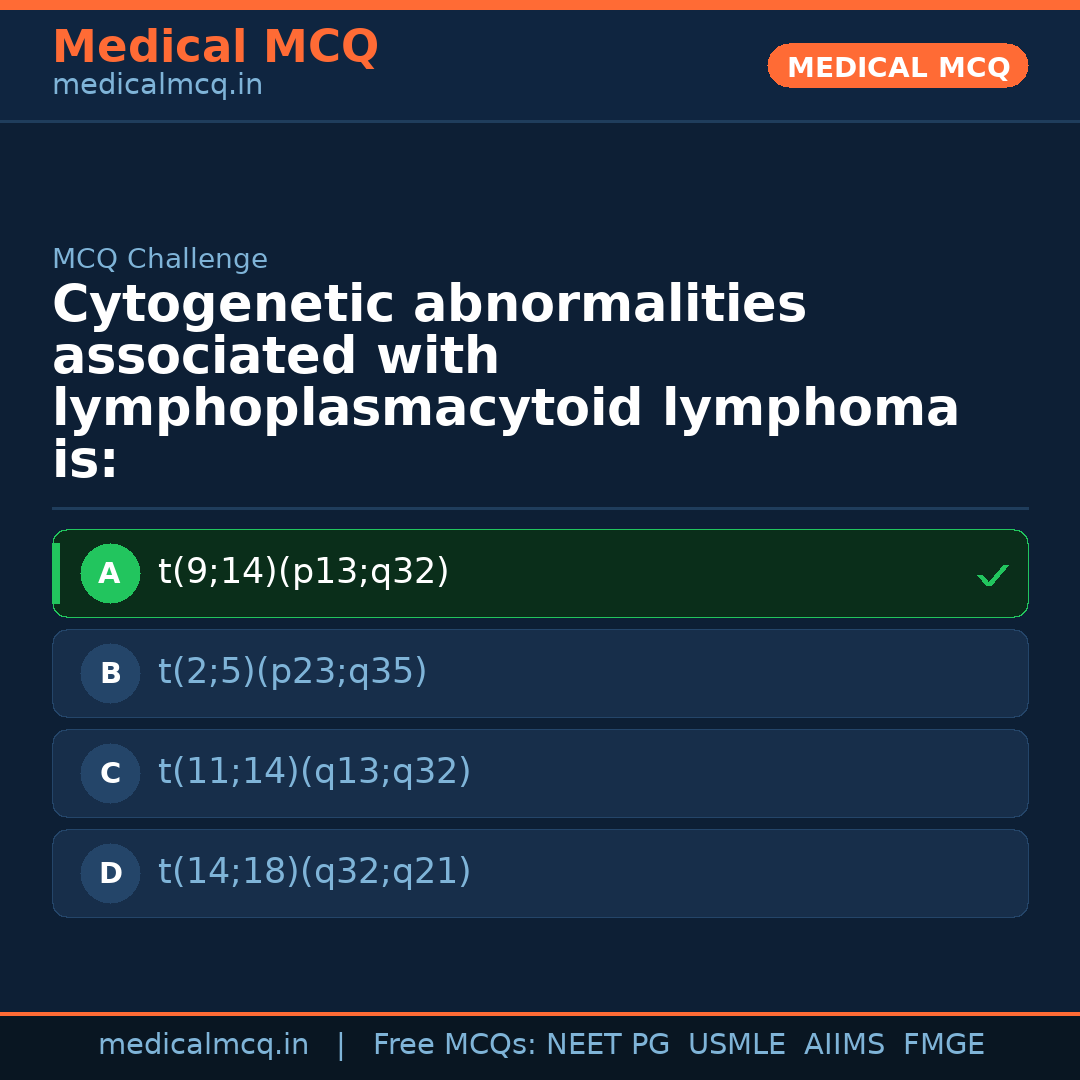Open the Medical MCQ header title

tap(215, 47)
